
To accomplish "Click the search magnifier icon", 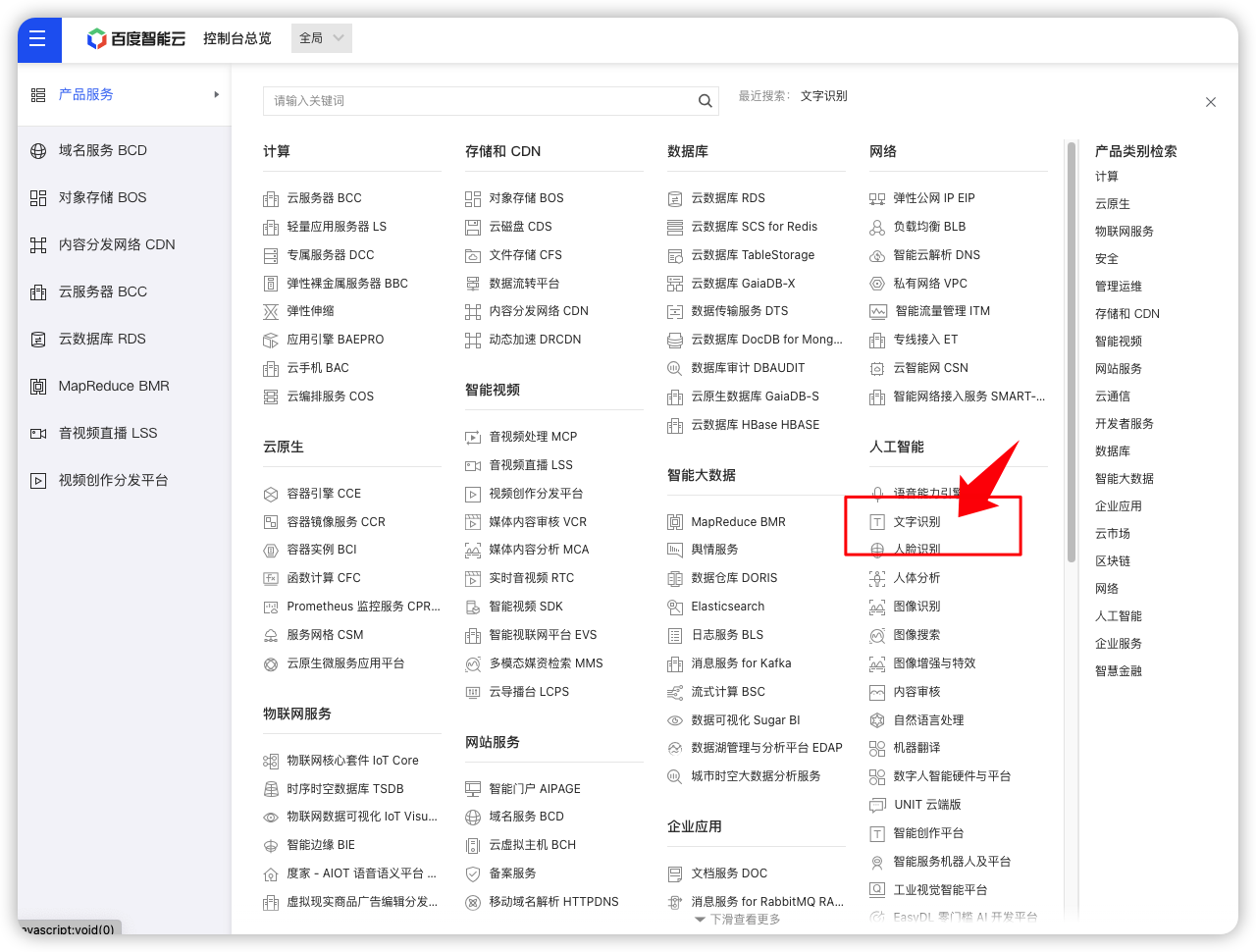I will coord(705,101).
